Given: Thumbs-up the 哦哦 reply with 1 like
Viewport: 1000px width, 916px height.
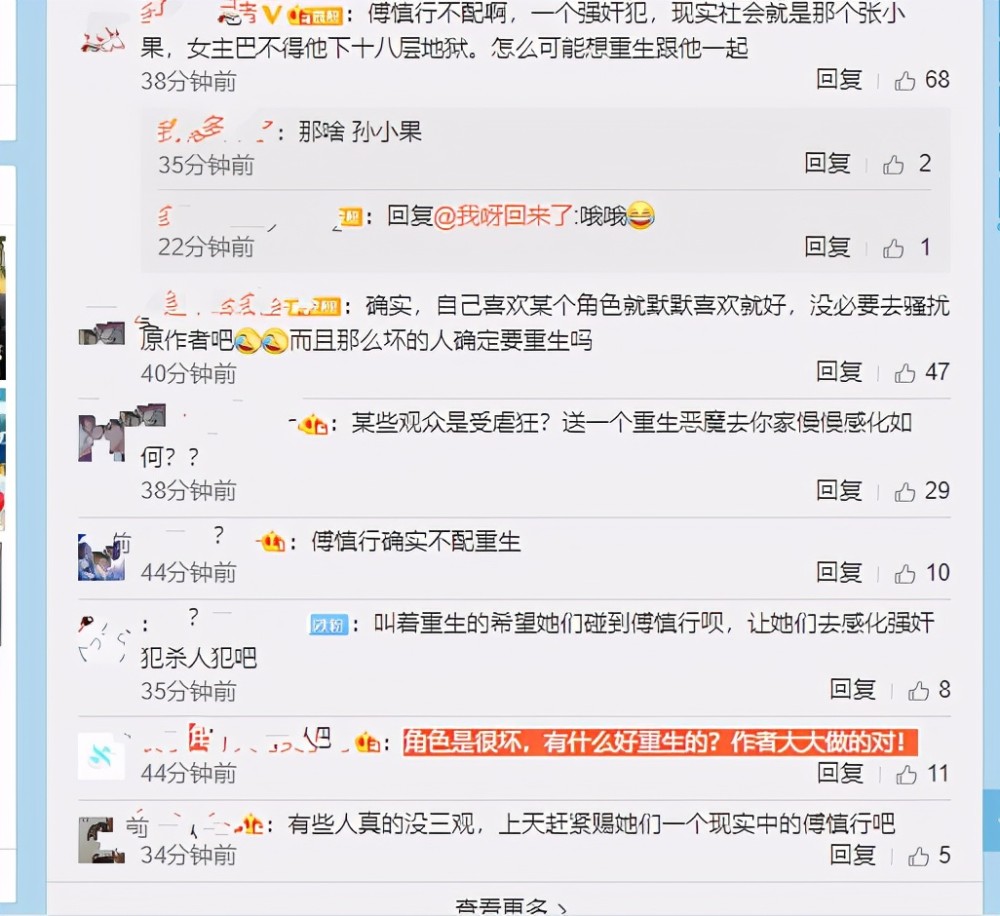Looking at the screenshot, I should (893, 248).
